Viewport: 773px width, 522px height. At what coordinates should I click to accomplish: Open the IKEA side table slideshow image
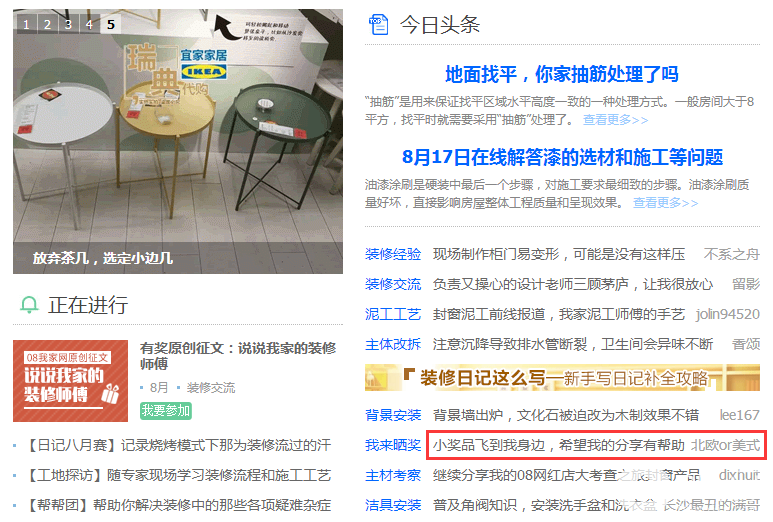(178, 141)
